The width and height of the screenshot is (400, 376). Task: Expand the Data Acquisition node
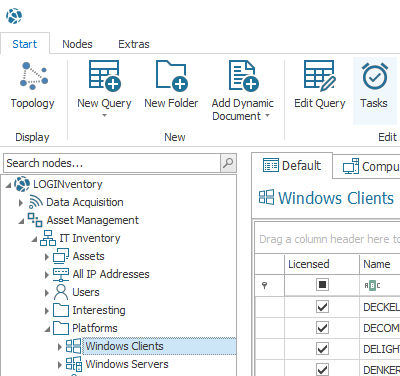click(x=21, y=202)
